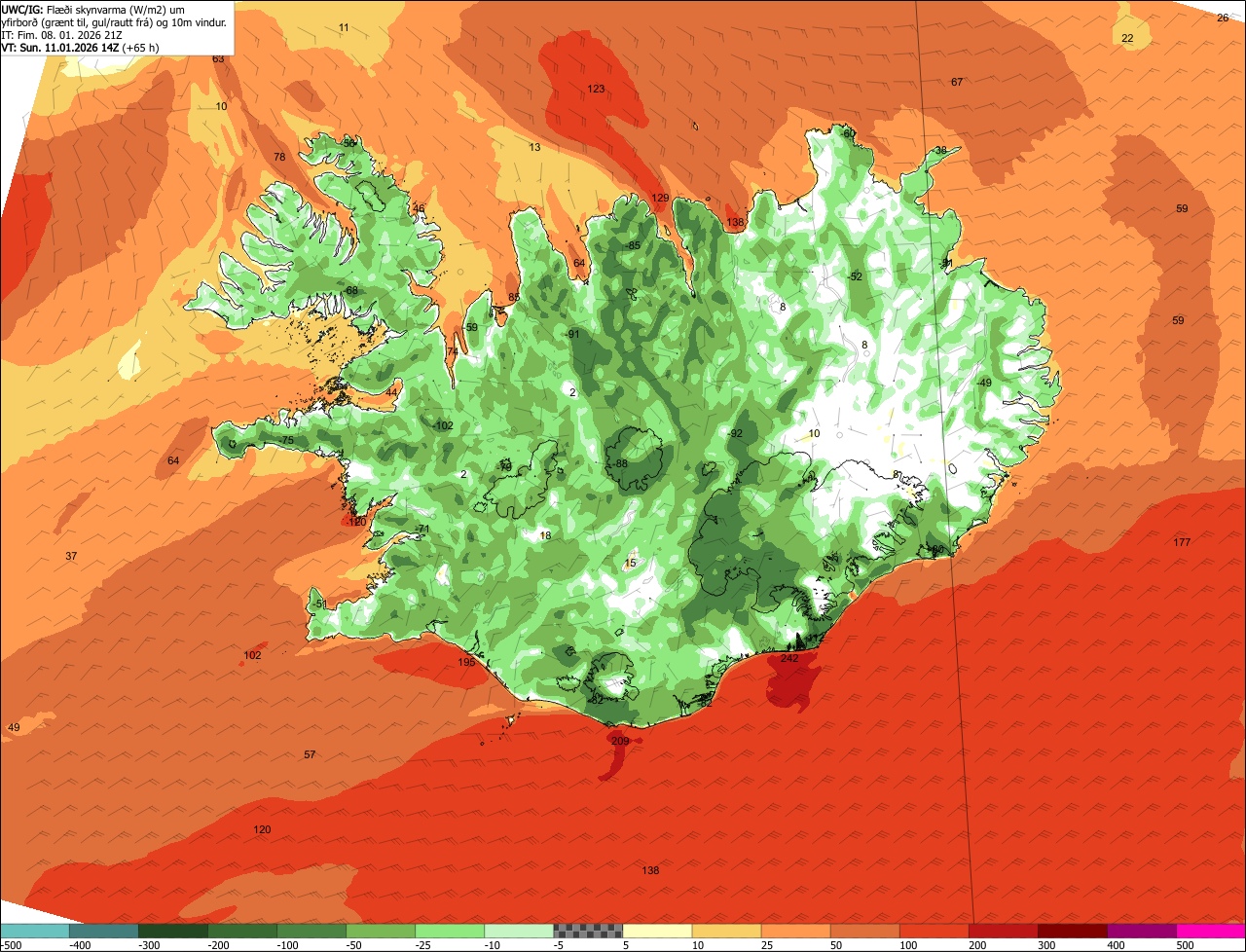The width and height of the screenshot is (1246, 952).
Task: Click the -68 value in the Westfjords
Action: tap(349, 290)
